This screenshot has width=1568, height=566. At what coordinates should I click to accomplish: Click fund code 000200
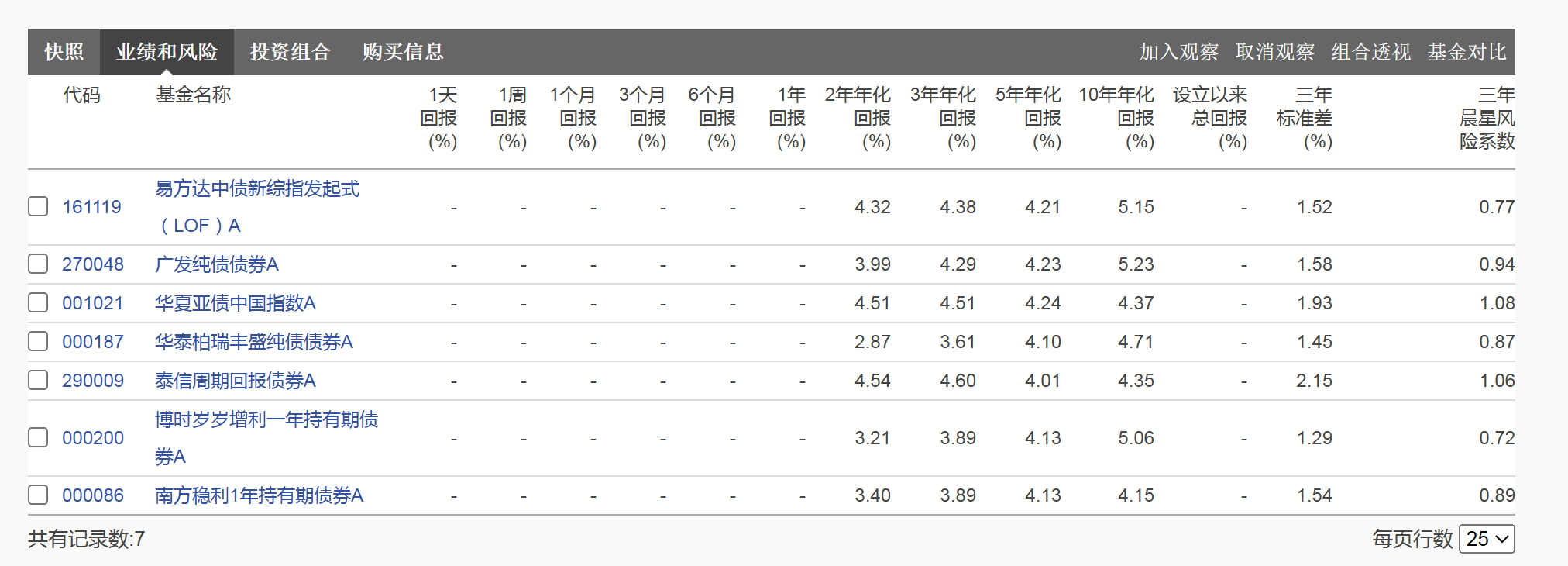93,438
